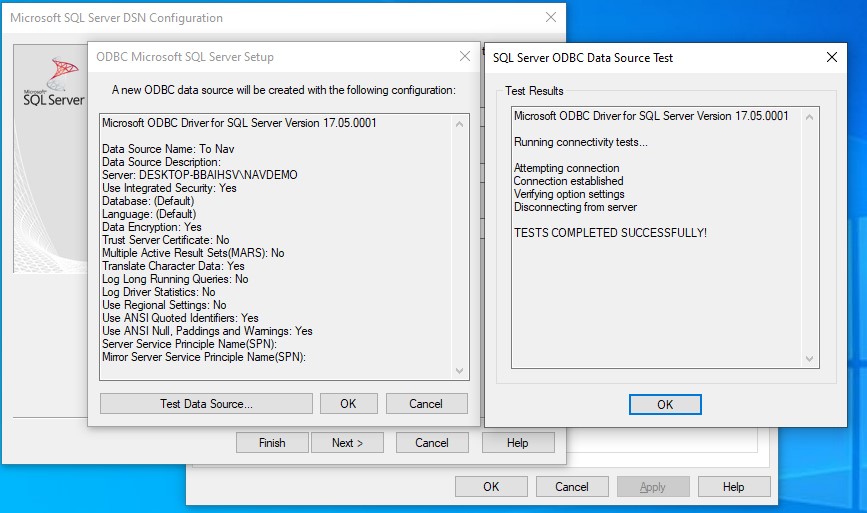
Task: Click 'Server Service Principle Name(SPN):' line
Action: coord(190,344)
